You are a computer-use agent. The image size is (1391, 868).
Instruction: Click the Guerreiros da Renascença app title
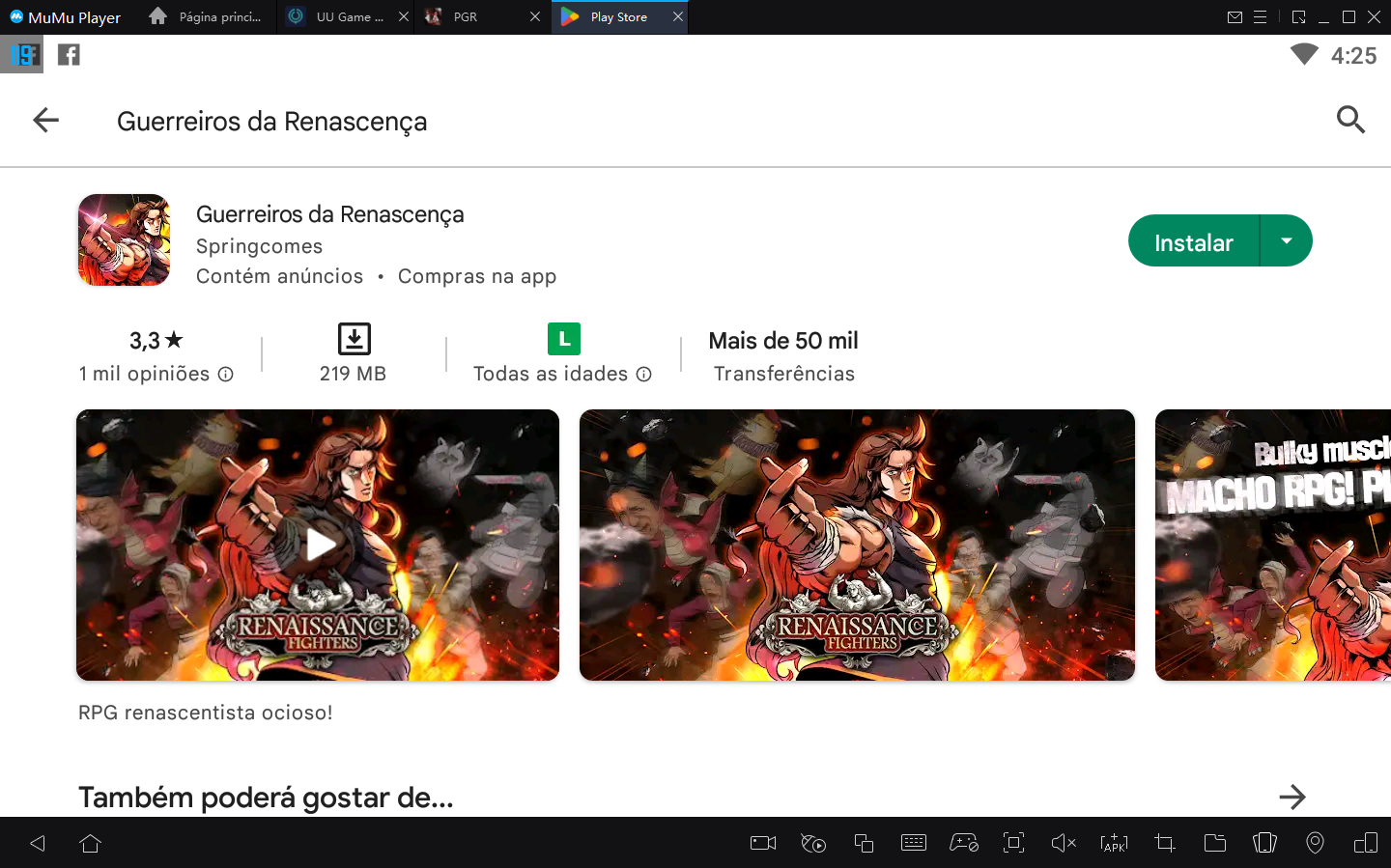click(330, 214)
